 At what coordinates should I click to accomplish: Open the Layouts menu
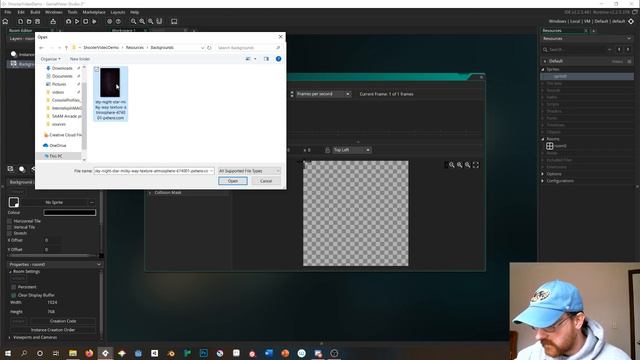pos(118,12)
